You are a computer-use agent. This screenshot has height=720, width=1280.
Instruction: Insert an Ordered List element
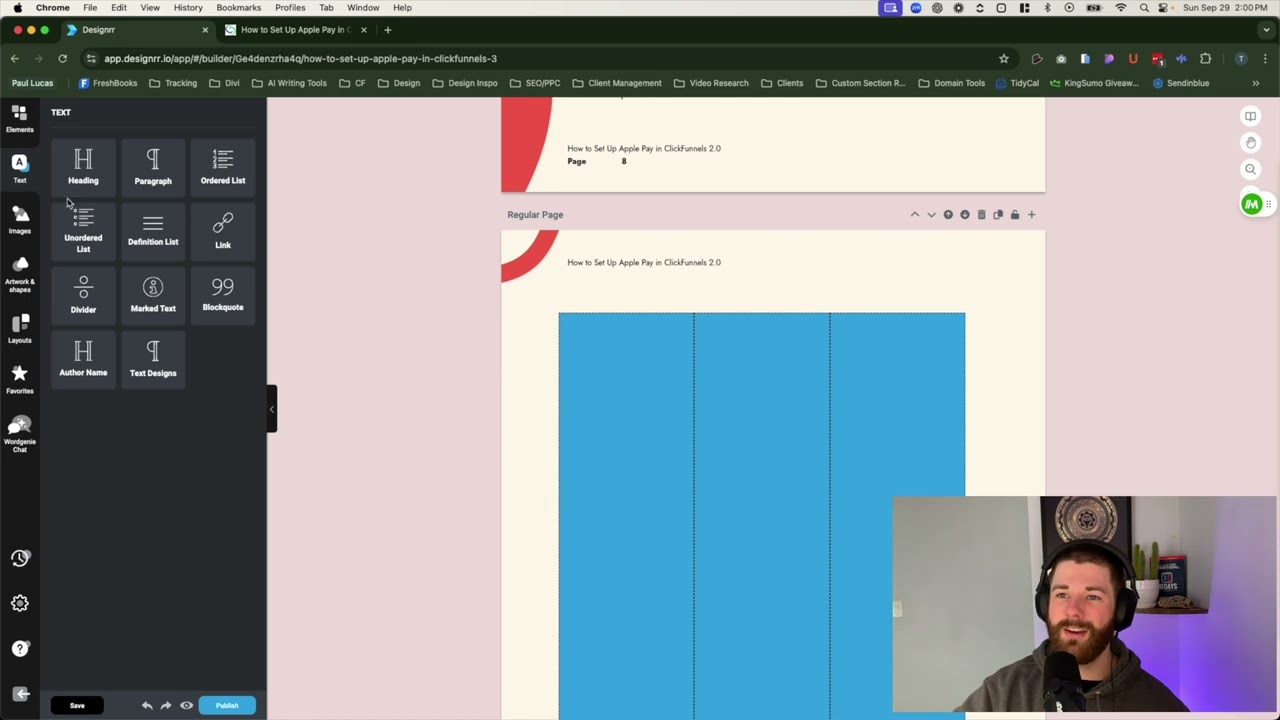click(x=223, y=166)
